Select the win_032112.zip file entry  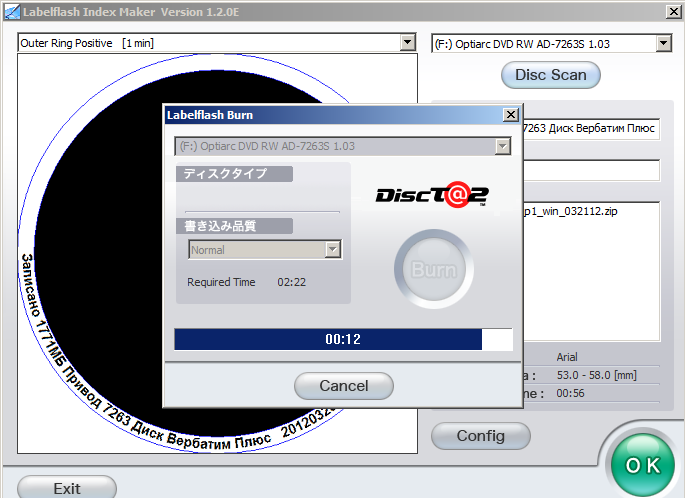[x=571, y=211]
